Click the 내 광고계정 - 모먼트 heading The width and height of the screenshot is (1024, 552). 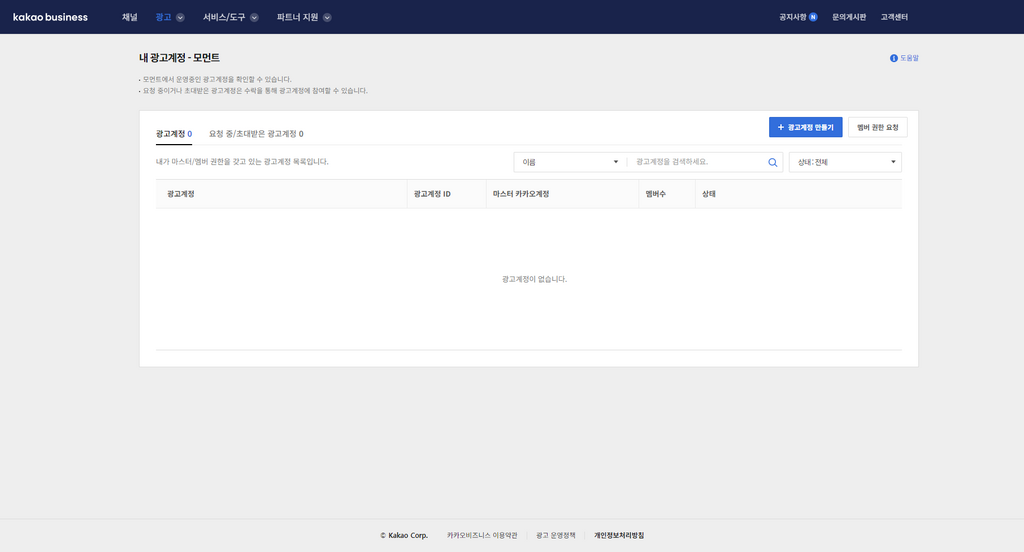click(x=179, y=57)
